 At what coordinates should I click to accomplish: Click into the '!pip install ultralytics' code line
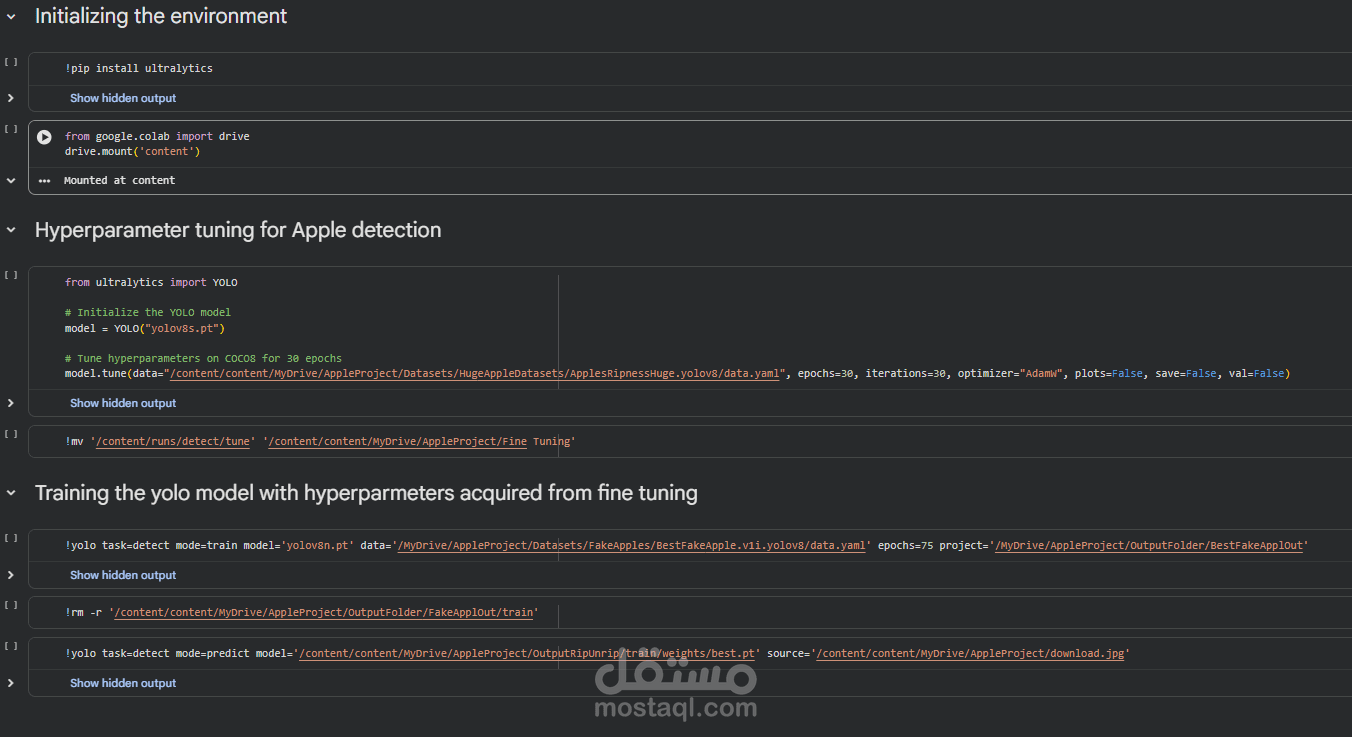point(139,68)
